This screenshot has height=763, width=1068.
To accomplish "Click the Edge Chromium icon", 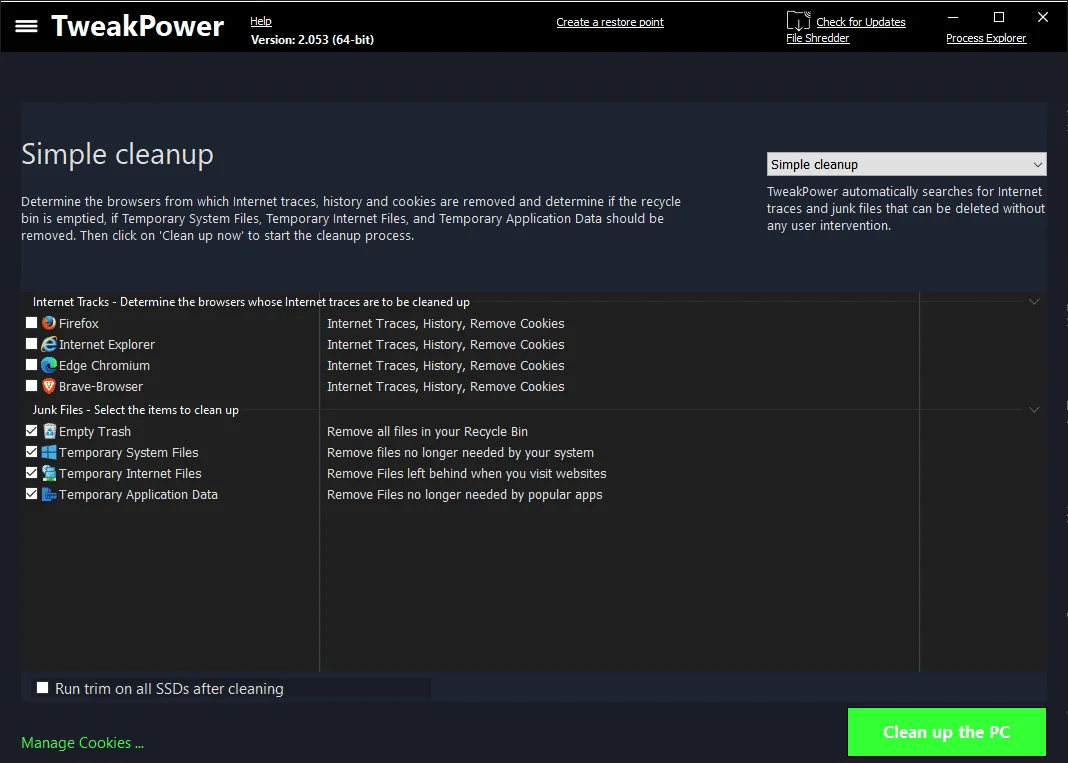I will tap(49, 365).
